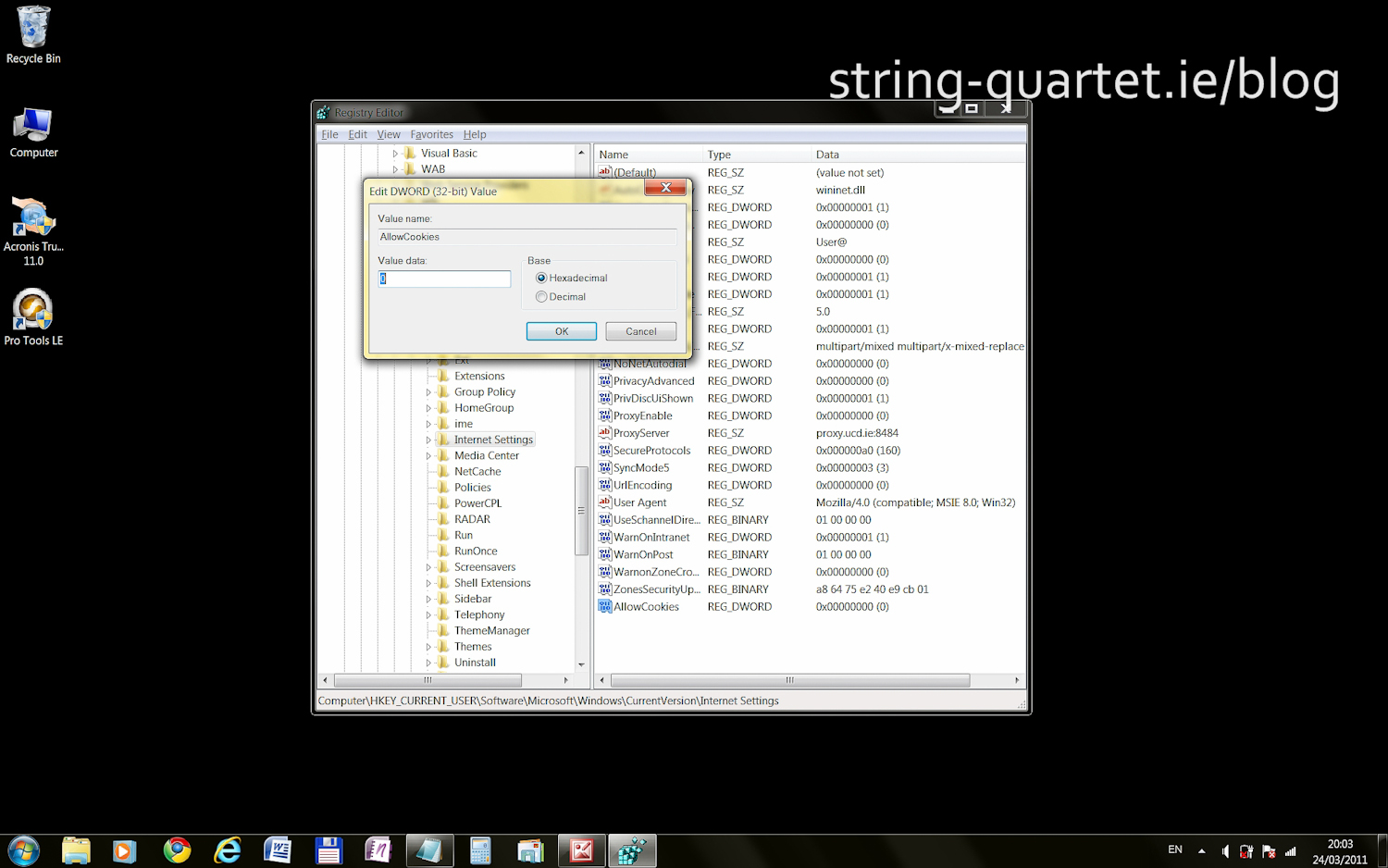Expand the Group Policy key

pos(428,392)
